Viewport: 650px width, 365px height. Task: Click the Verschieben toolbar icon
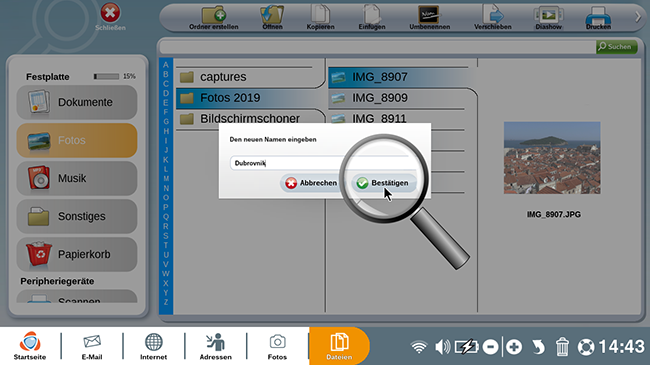coord(492,18)
